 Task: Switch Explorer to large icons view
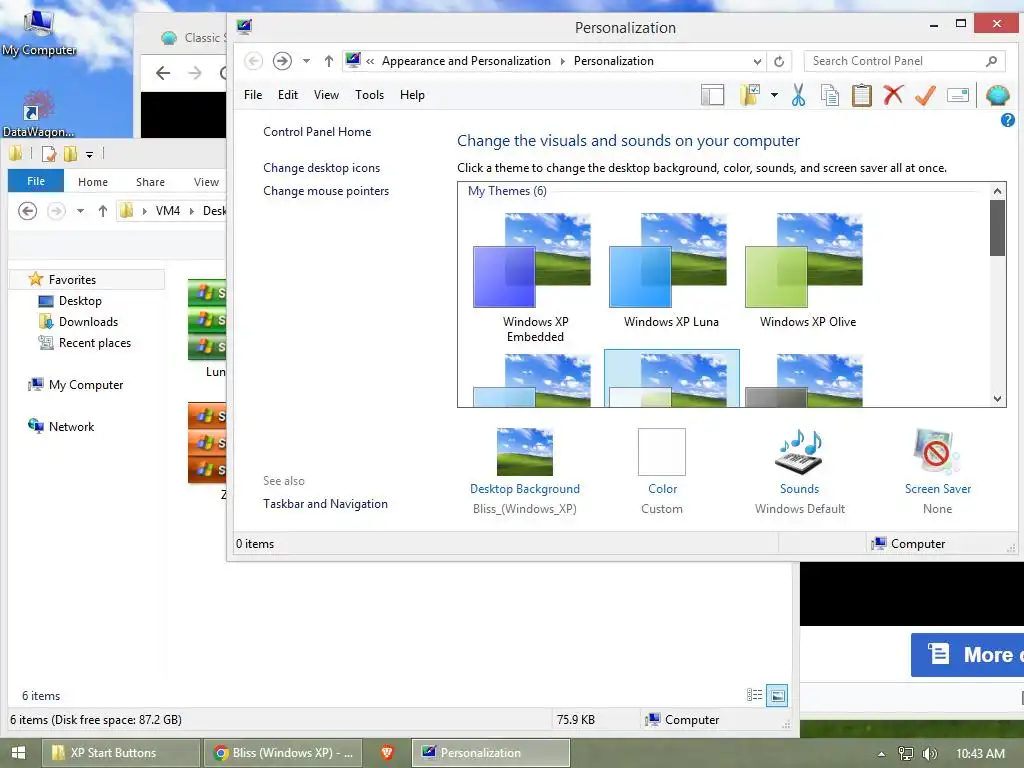coord(777,695)
